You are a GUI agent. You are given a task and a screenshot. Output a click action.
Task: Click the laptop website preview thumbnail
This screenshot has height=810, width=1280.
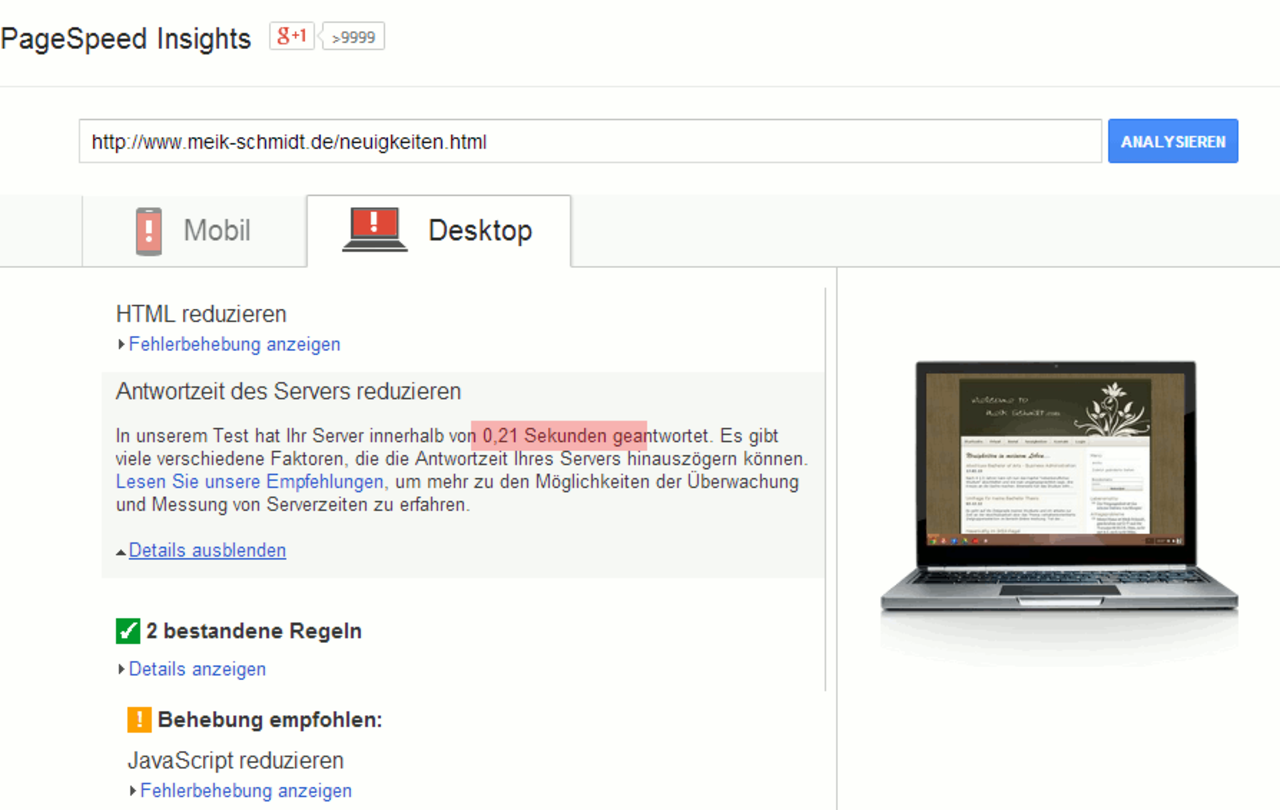click(x=1059, y=490)
